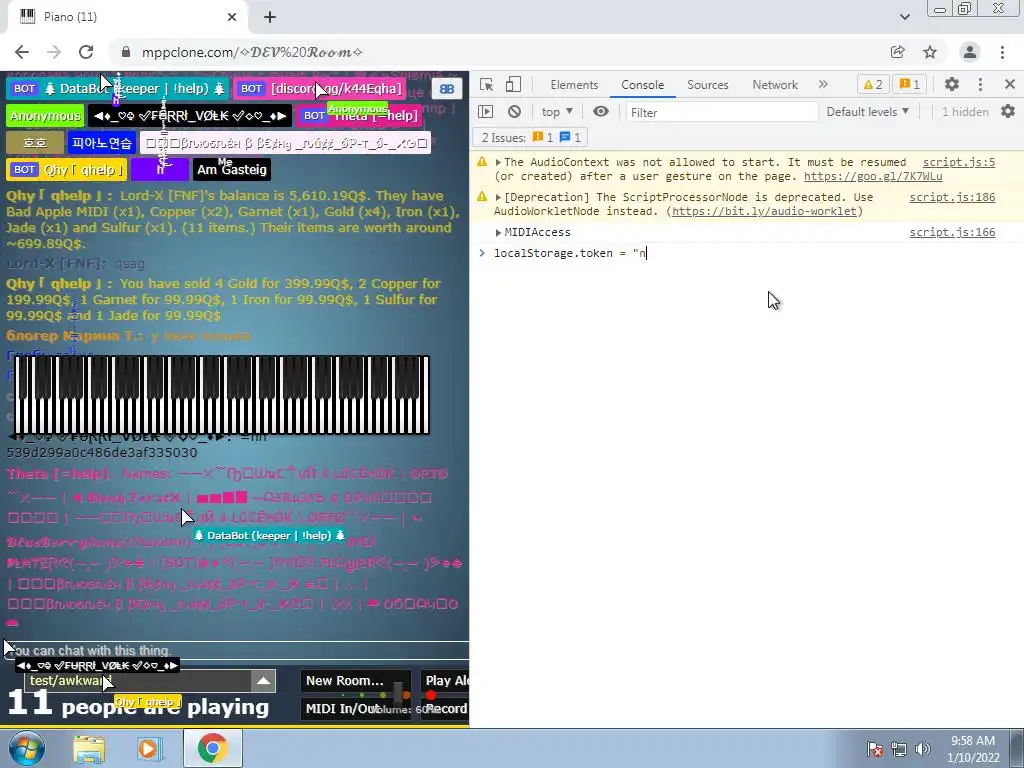Open the room list dropdown arrow
1024x768 pixels.
coord(263,681)
